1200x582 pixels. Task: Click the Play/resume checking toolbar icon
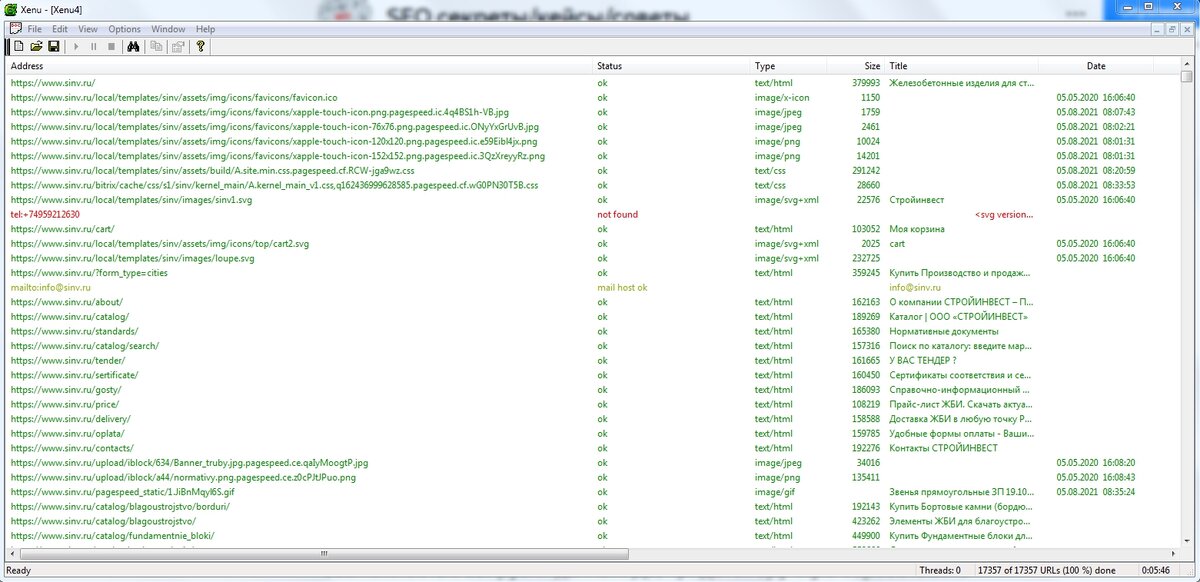(x=76, y=46)
